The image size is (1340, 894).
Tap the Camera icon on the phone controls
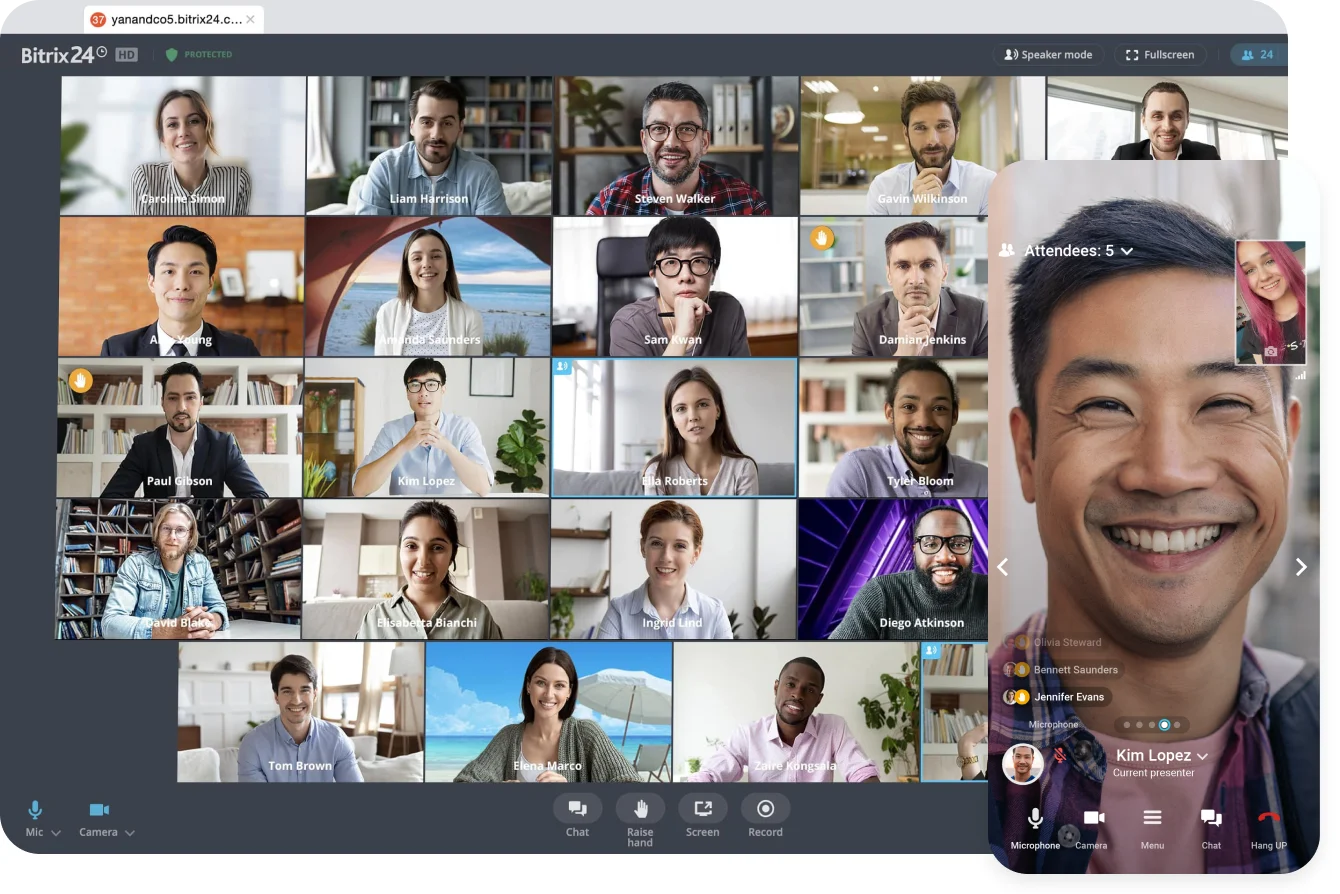tap(1093, 817)
